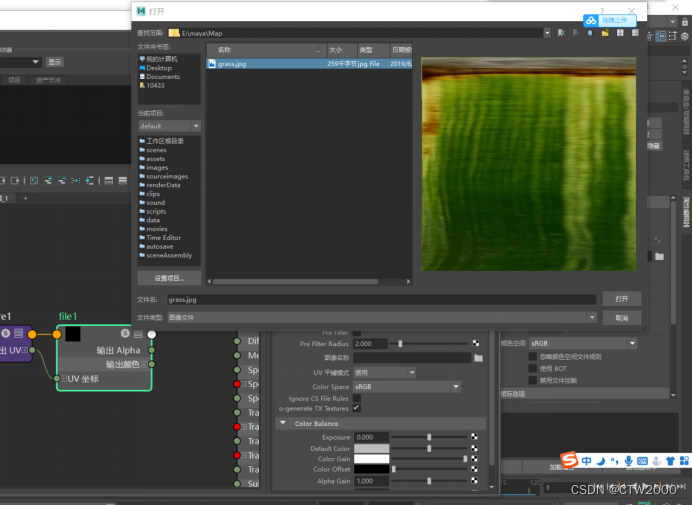Click checker map button next to Alpha Gain
This screenshot has height=505, width=693.
(x=474, y=481)
